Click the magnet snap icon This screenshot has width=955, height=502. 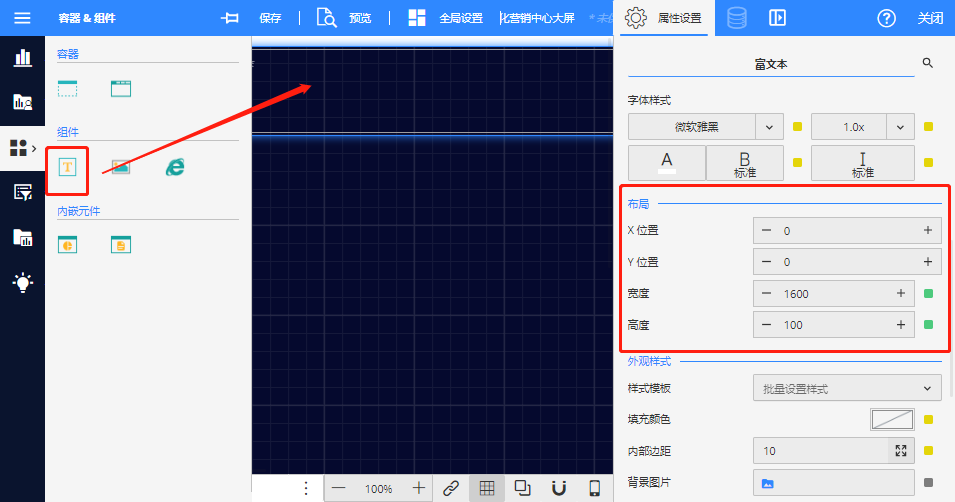coord(558,488)
